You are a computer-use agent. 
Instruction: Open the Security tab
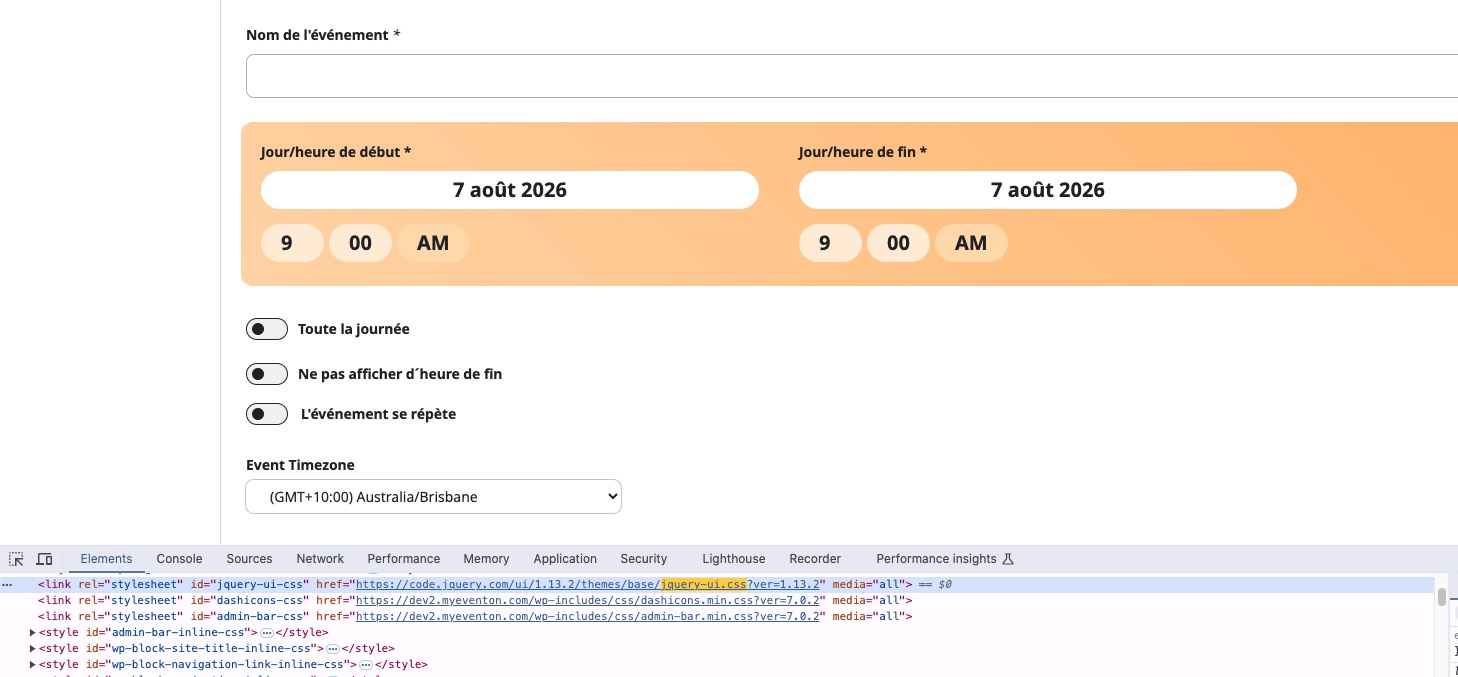click(x=644, y=559)
